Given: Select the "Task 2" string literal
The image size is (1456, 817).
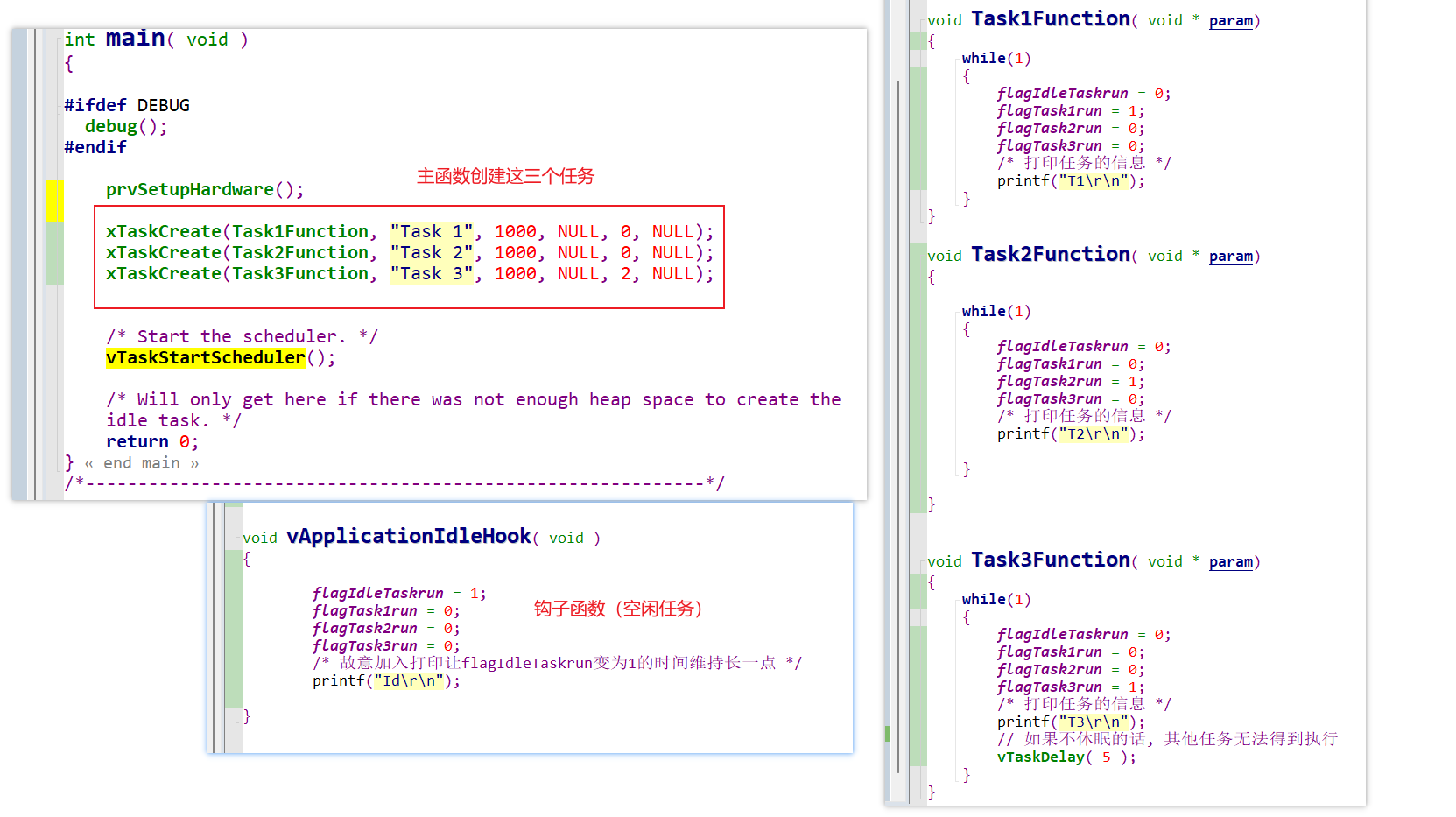Looking at the screenshot, I should [432, 252].
